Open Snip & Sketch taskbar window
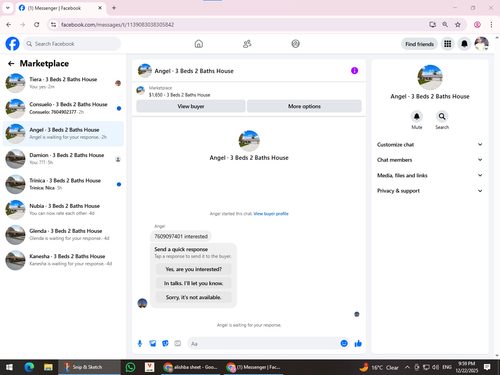Viewport: 500px width, 375px height. coord(89,367)
